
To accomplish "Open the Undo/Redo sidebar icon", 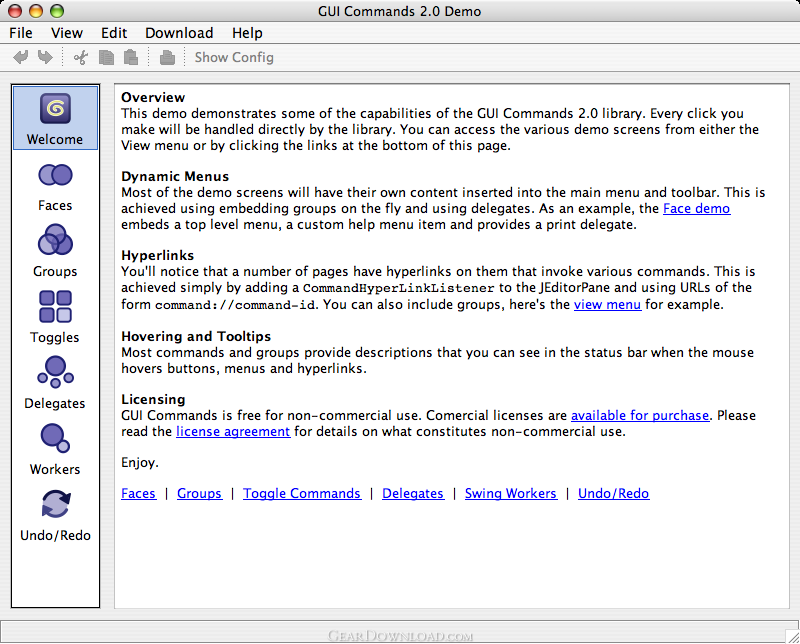I will point(55,515).
